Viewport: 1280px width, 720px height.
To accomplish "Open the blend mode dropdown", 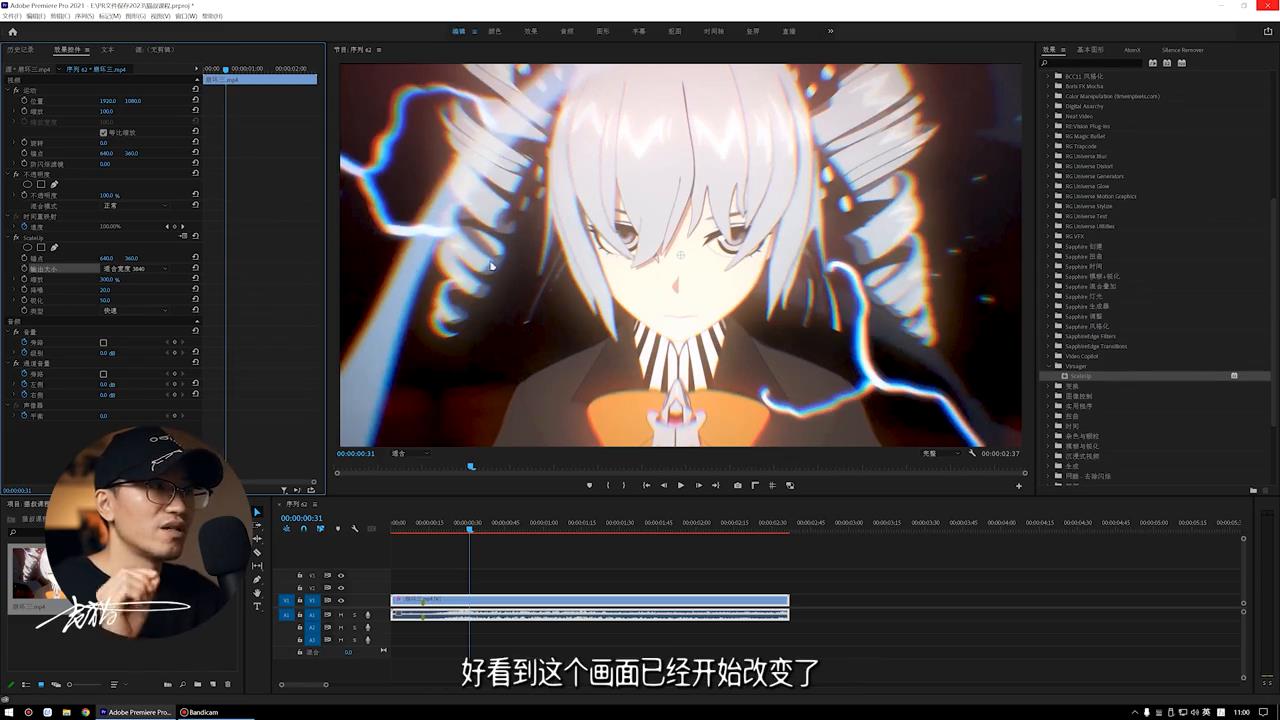I will tap(135, 206).
